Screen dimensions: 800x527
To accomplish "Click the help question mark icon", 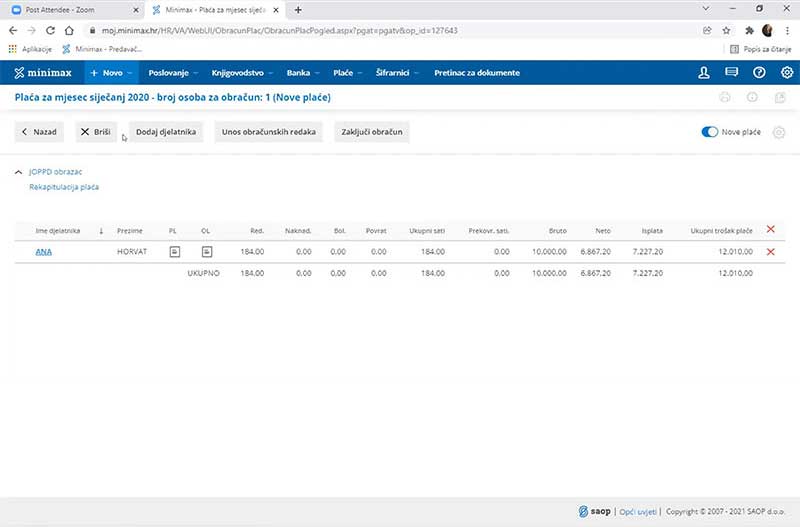I will 759,73.
